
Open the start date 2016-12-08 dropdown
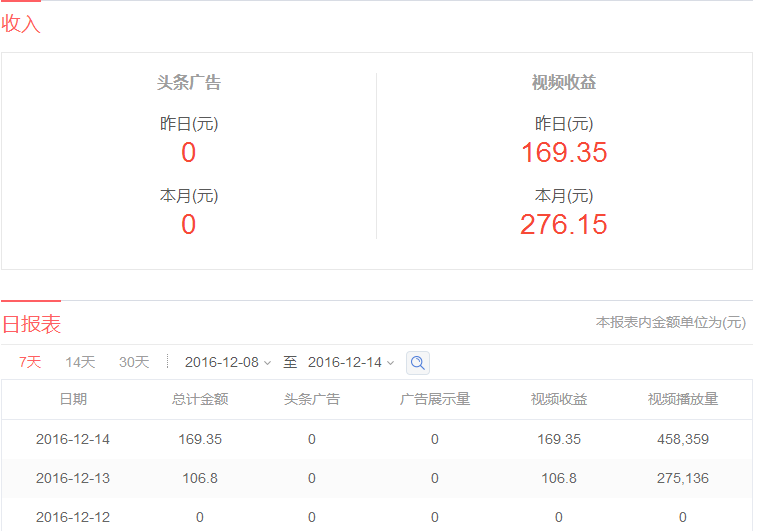(x=228, y=362)
